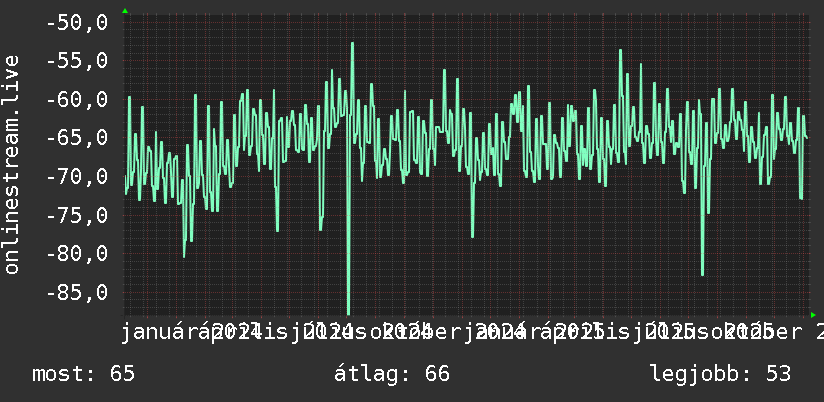Click the -60,0 Y-axis label

77,99
